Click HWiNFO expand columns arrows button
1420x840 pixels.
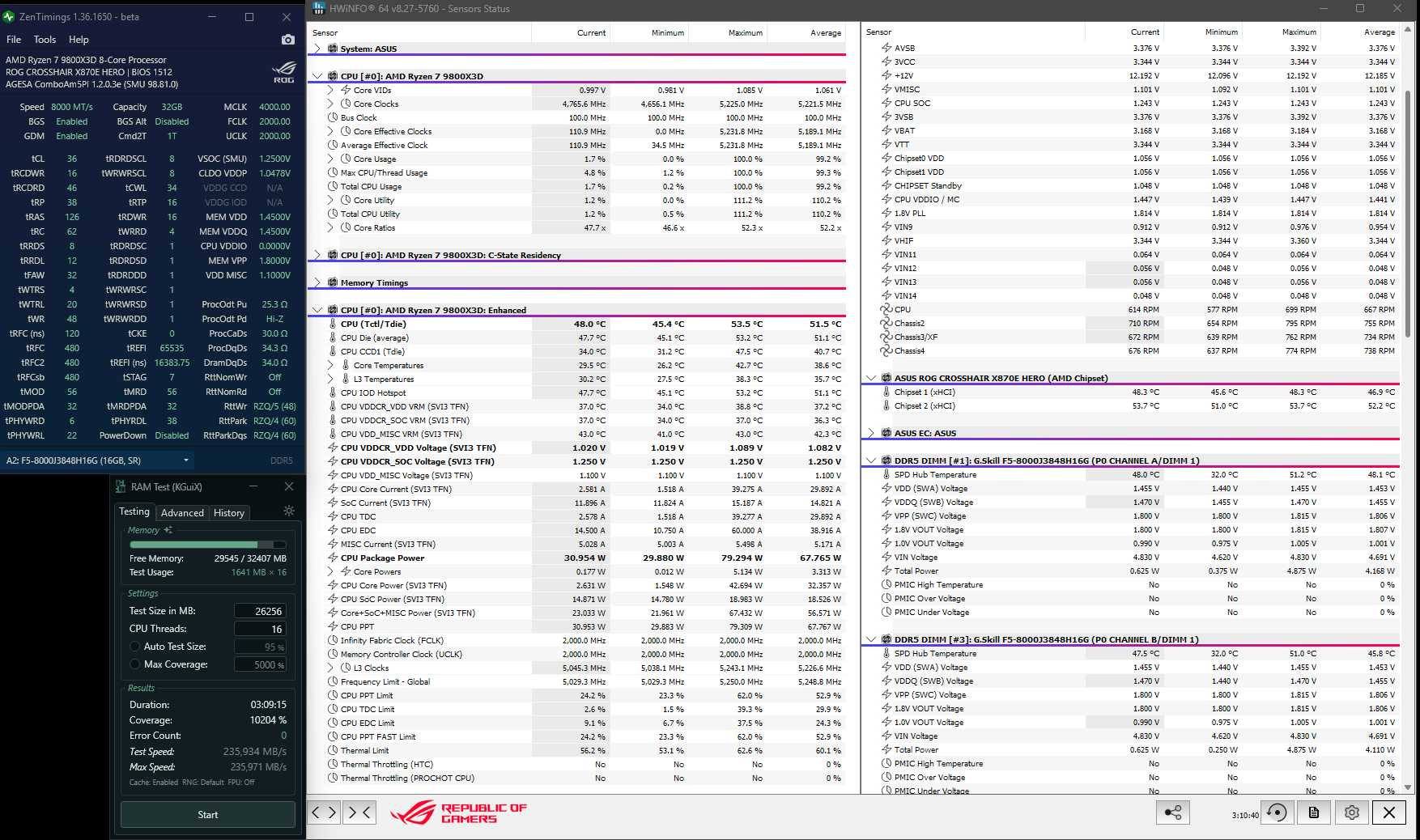pos(325,812)
